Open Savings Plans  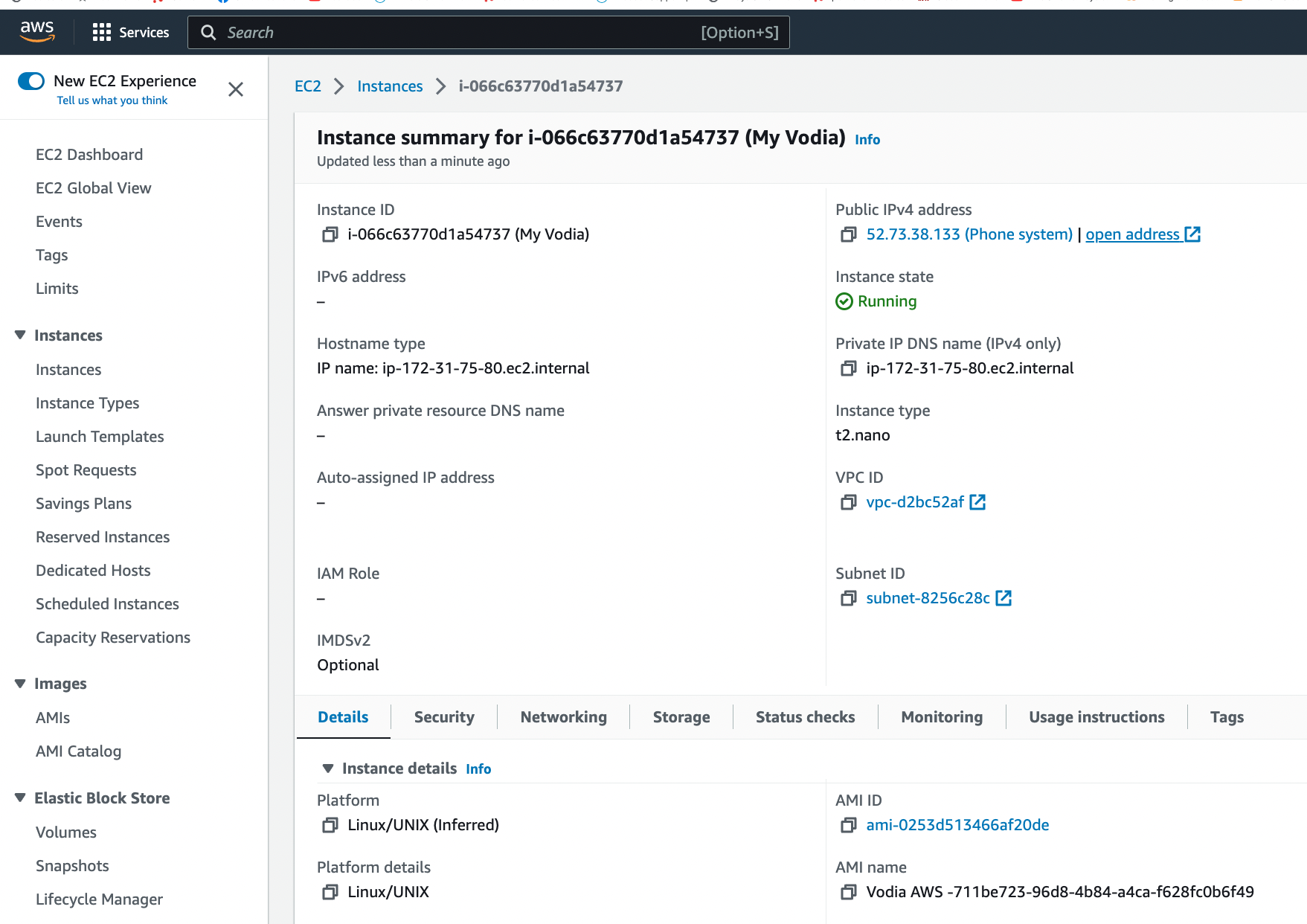pos(83,504)
